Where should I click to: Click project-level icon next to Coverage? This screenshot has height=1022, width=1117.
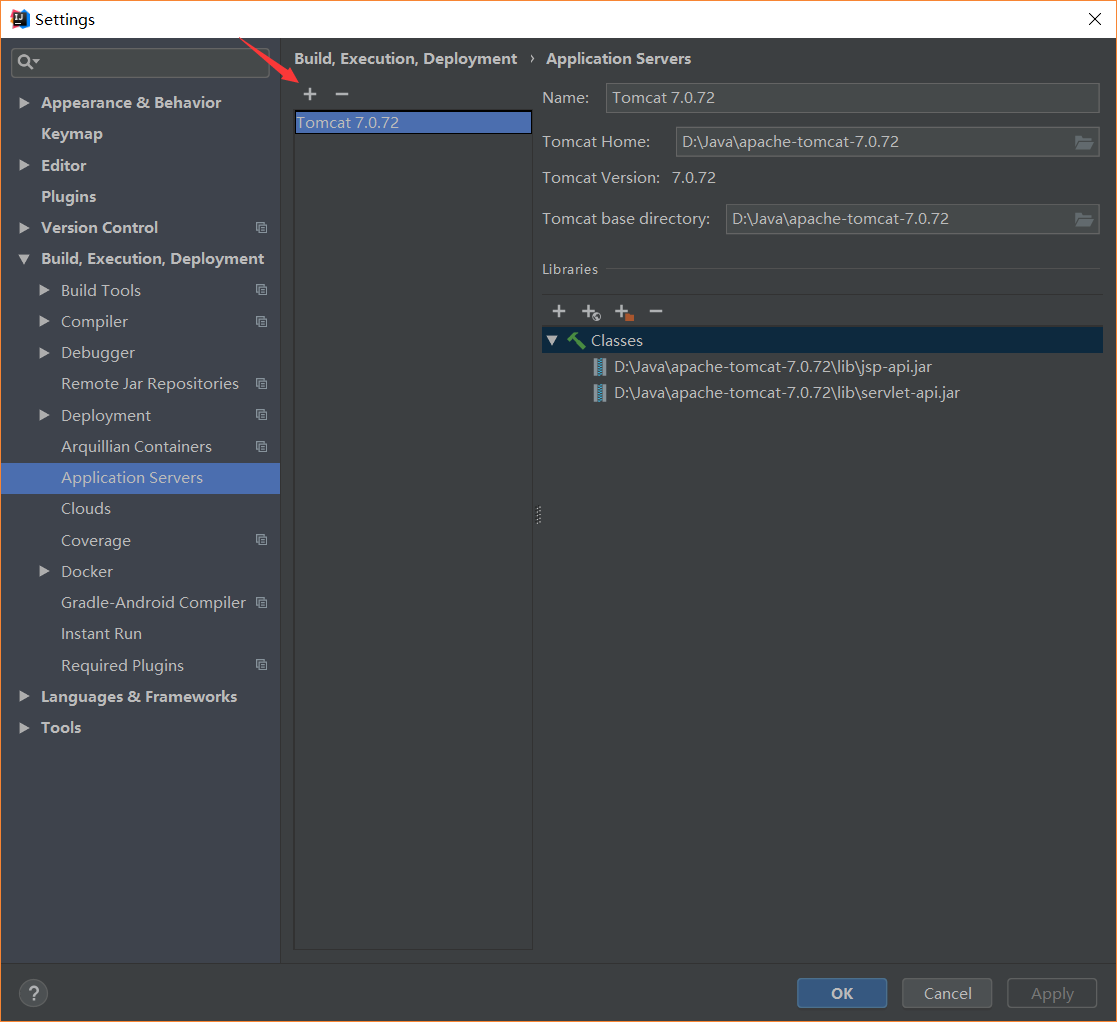point(261,540)
